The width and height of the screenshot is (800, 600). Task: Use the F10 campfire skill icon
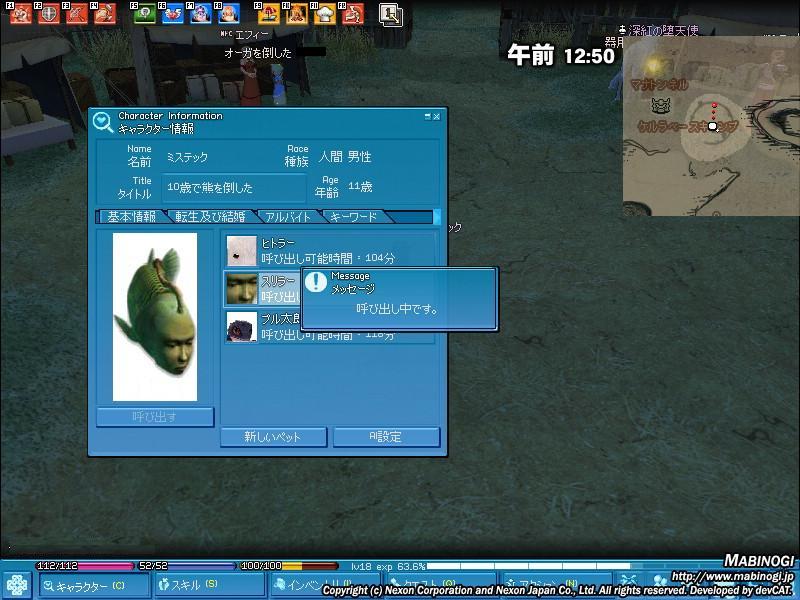296,13
